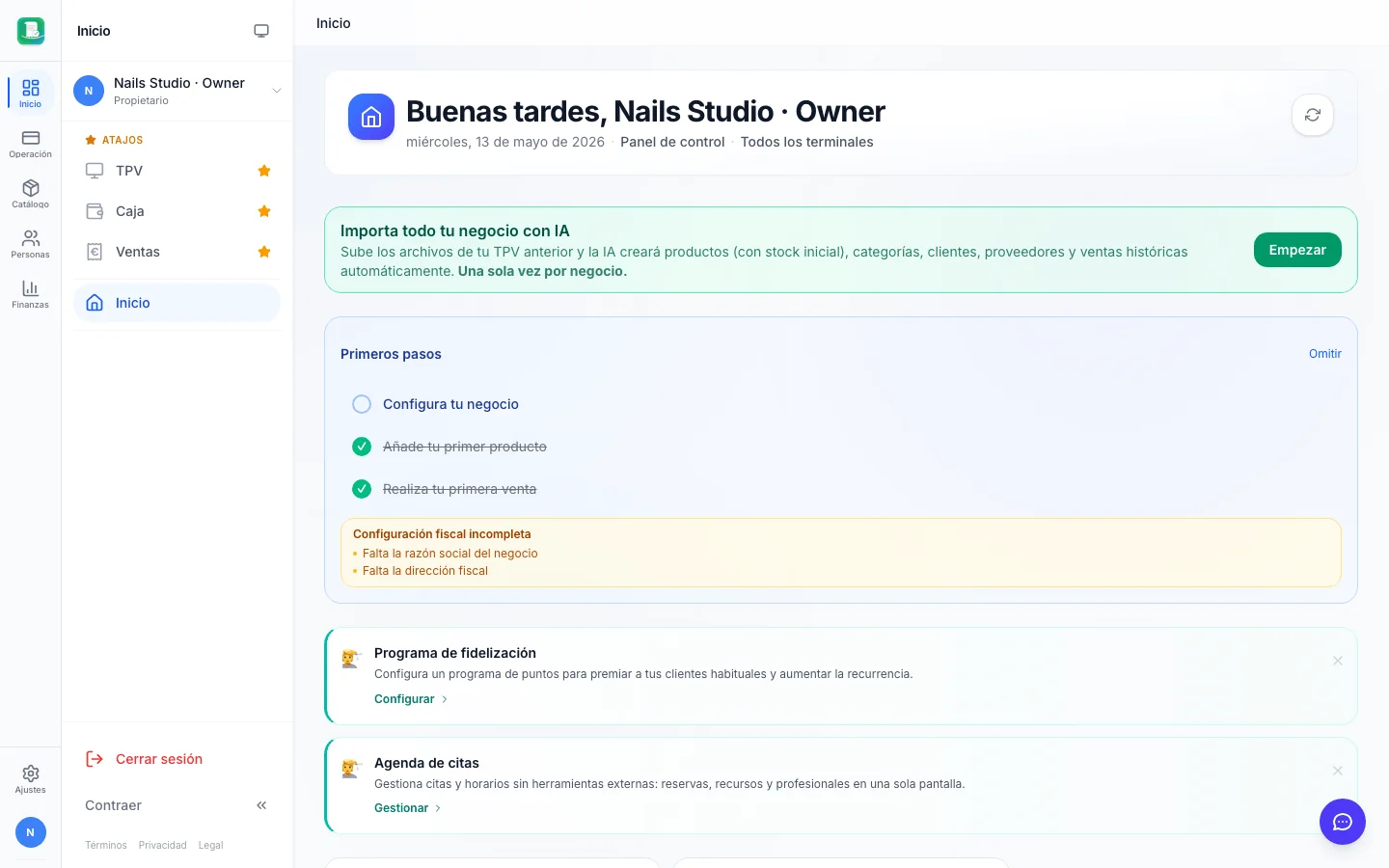Click the blue home icon beside the greeting

coord(371,117)
